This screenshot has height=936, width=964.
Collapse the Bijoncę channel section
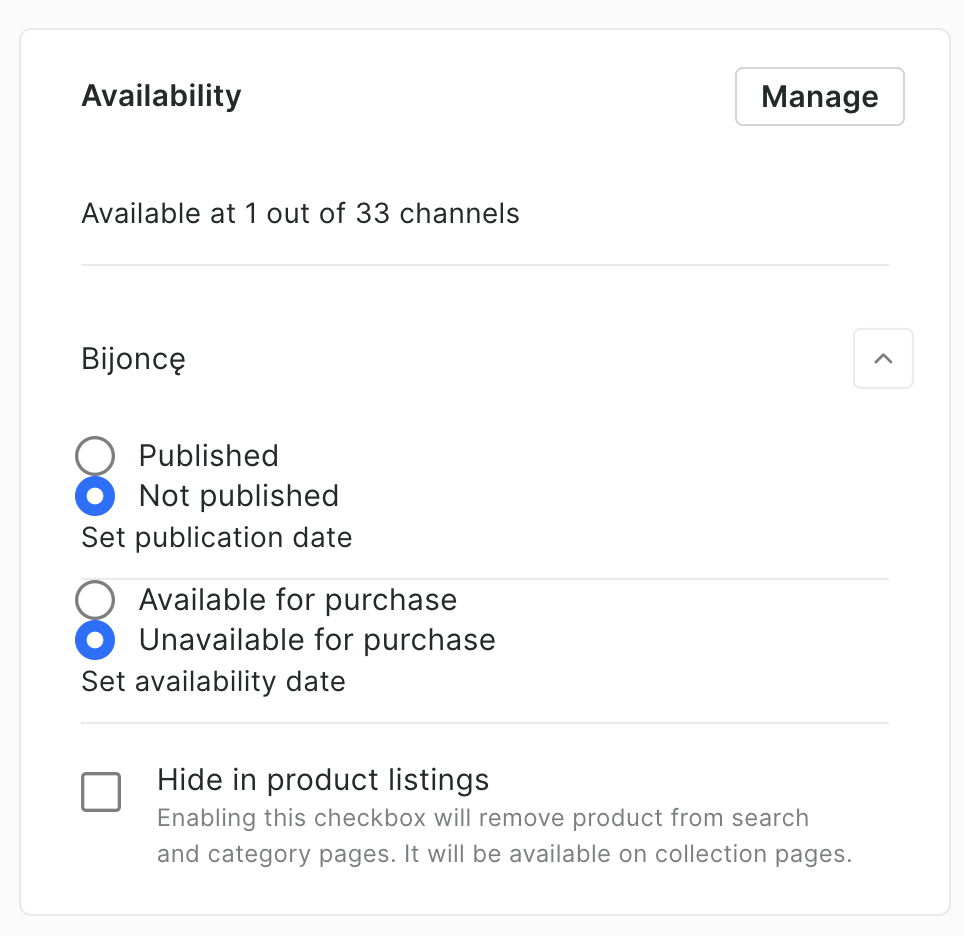[883, 359]
